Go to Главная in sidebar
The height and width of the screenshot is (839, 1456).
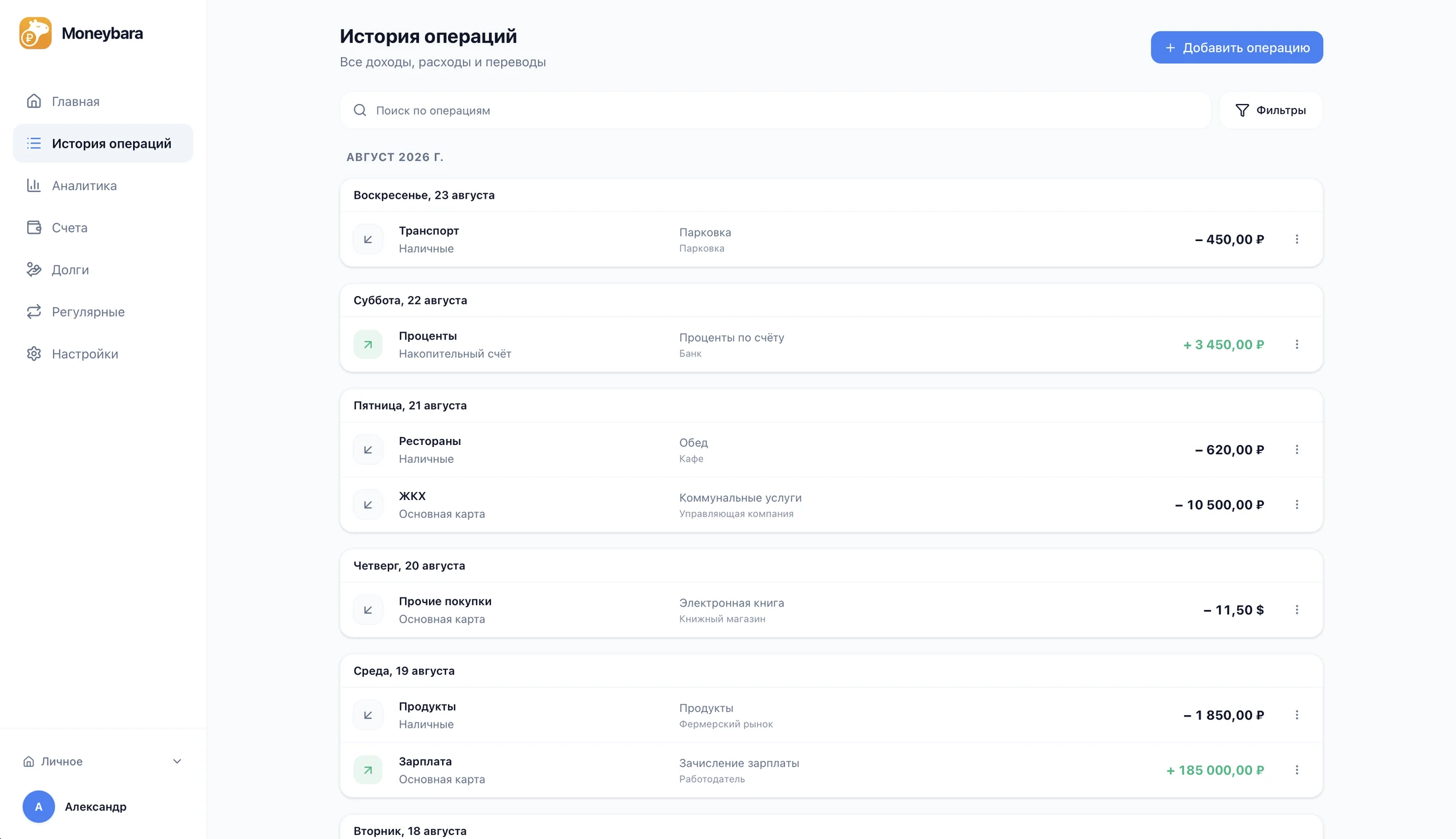pos(103,101)
